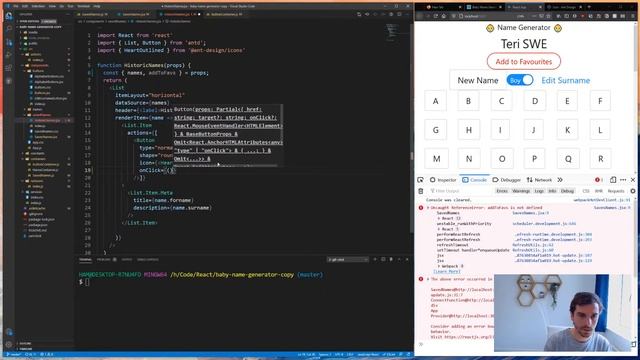Select letter K in name generator
Image resolution: width=640 pixels, height=360 pixels.
pyautogui.click(x=567, y=130)
